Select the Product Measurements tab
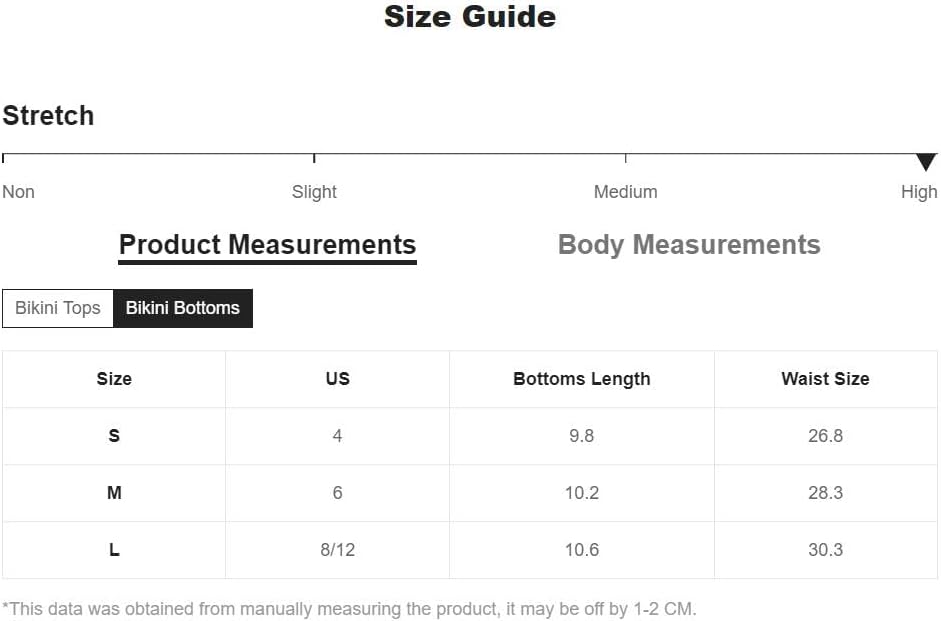Image resolution: width=941 pixels, height=621 pixels. tap(268, 245)
